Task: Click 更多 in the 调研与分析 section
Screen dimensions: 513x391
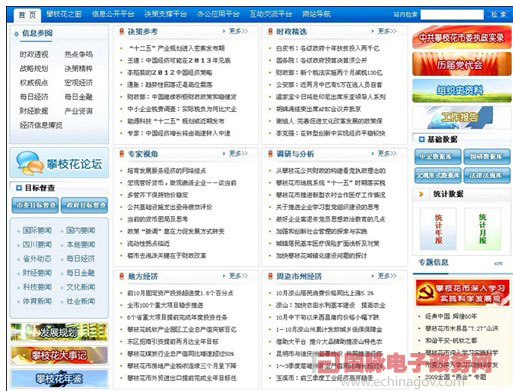Action: (387, 154)
